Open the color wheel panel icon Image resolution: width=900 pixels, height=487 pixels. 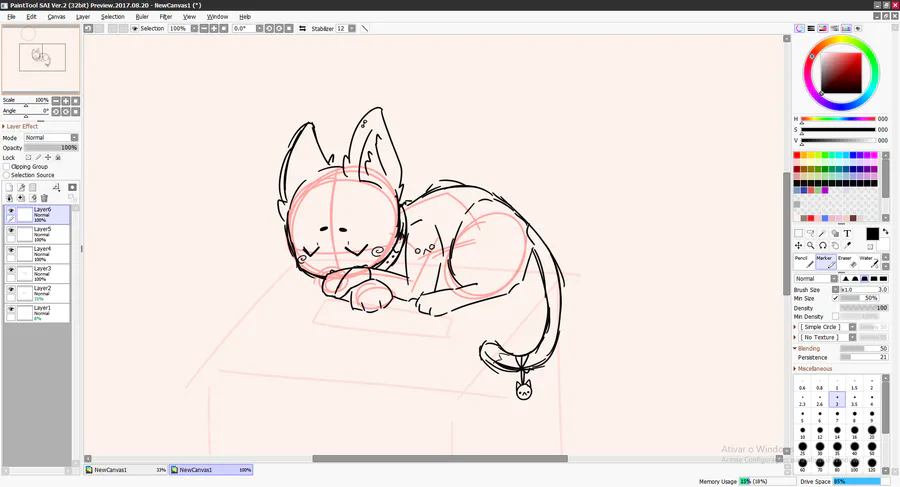[x=800, y=28]
